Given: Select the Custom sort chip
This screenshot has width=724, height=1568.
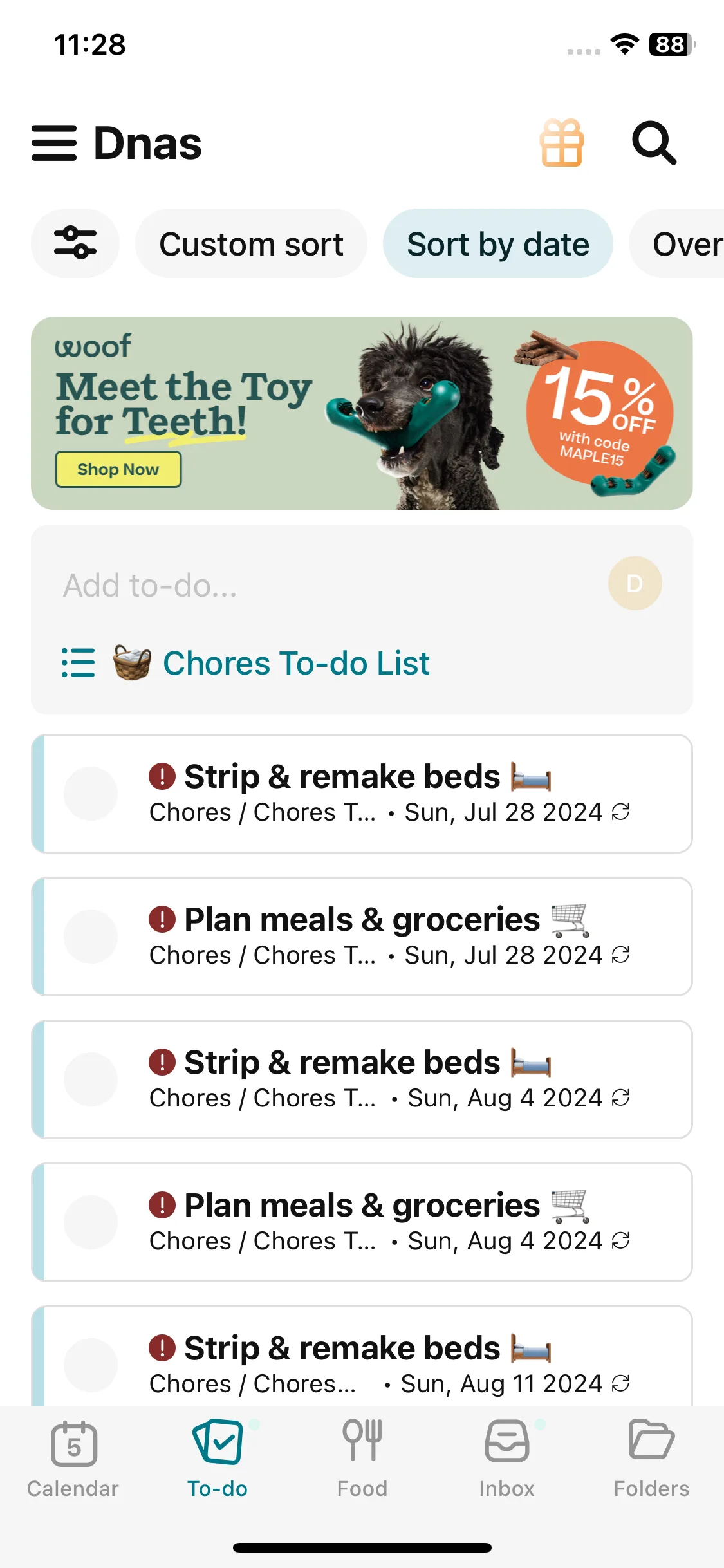Looking at the screenshot, I should [251, 244].
